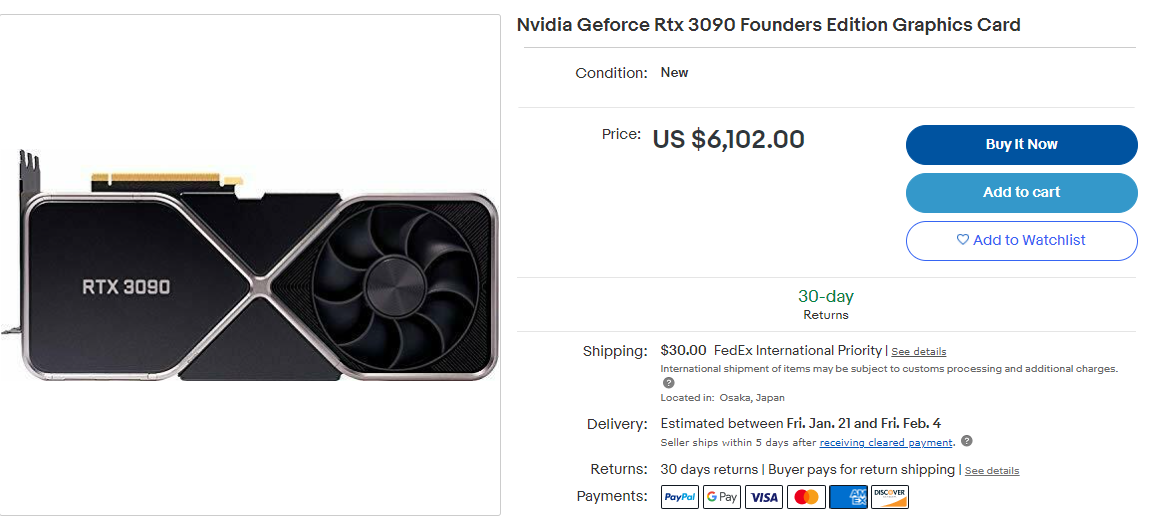Click the Discover card icon

890,497
